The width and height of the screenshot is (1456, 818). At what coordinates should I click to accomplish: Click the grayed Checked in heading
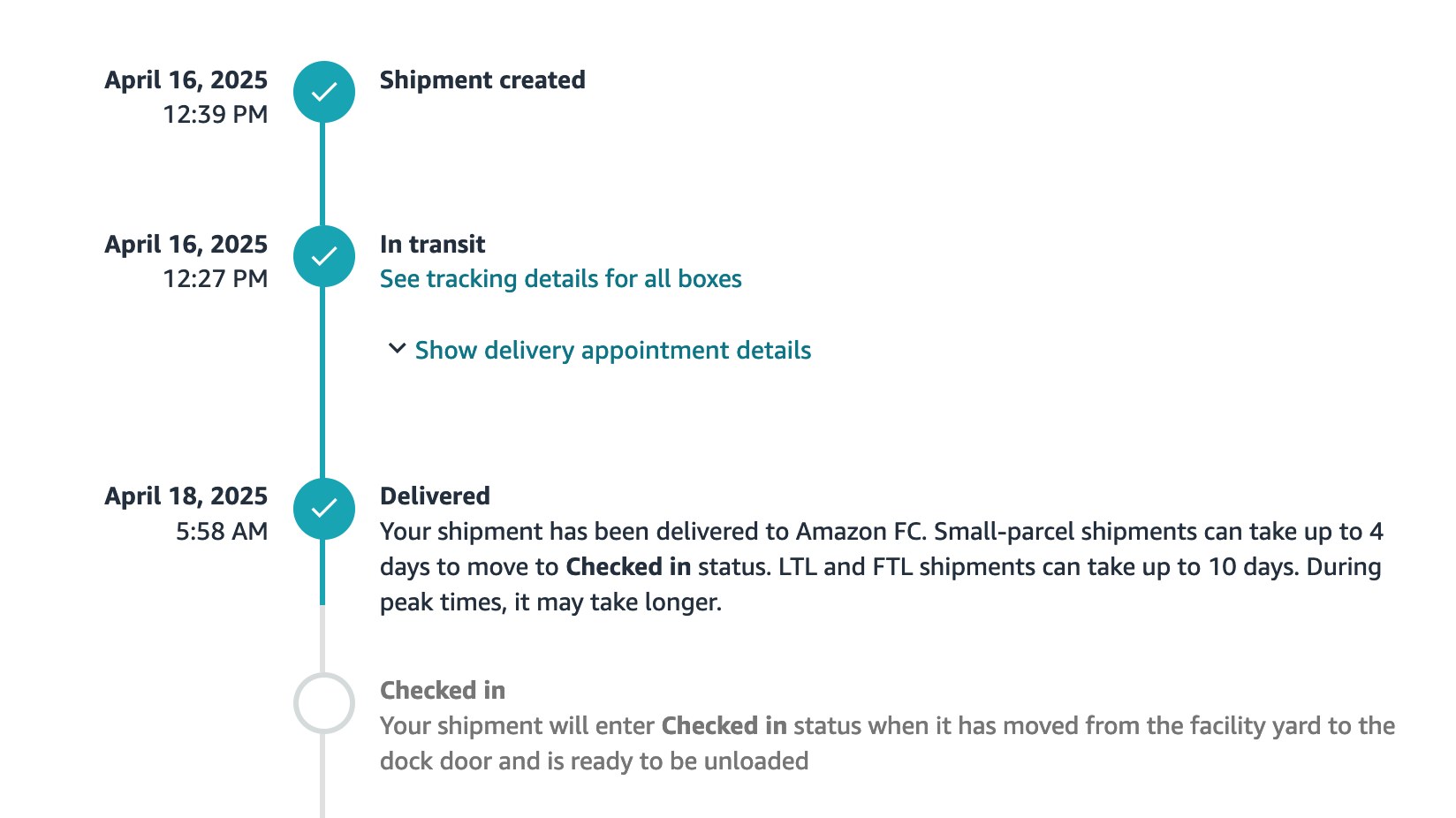[443, 690]
